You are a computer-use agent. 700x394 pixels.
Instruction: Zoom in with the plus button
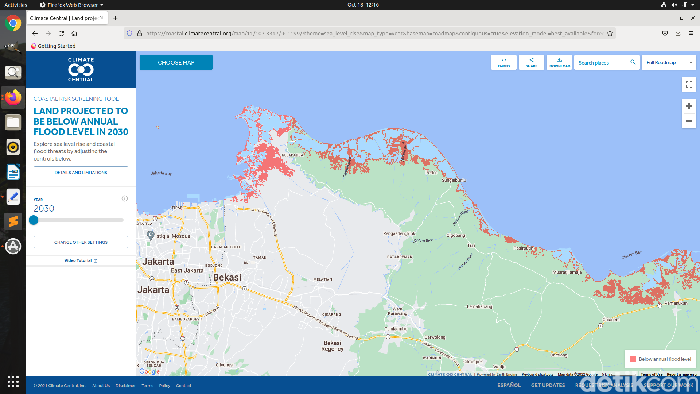pos(688,106)
